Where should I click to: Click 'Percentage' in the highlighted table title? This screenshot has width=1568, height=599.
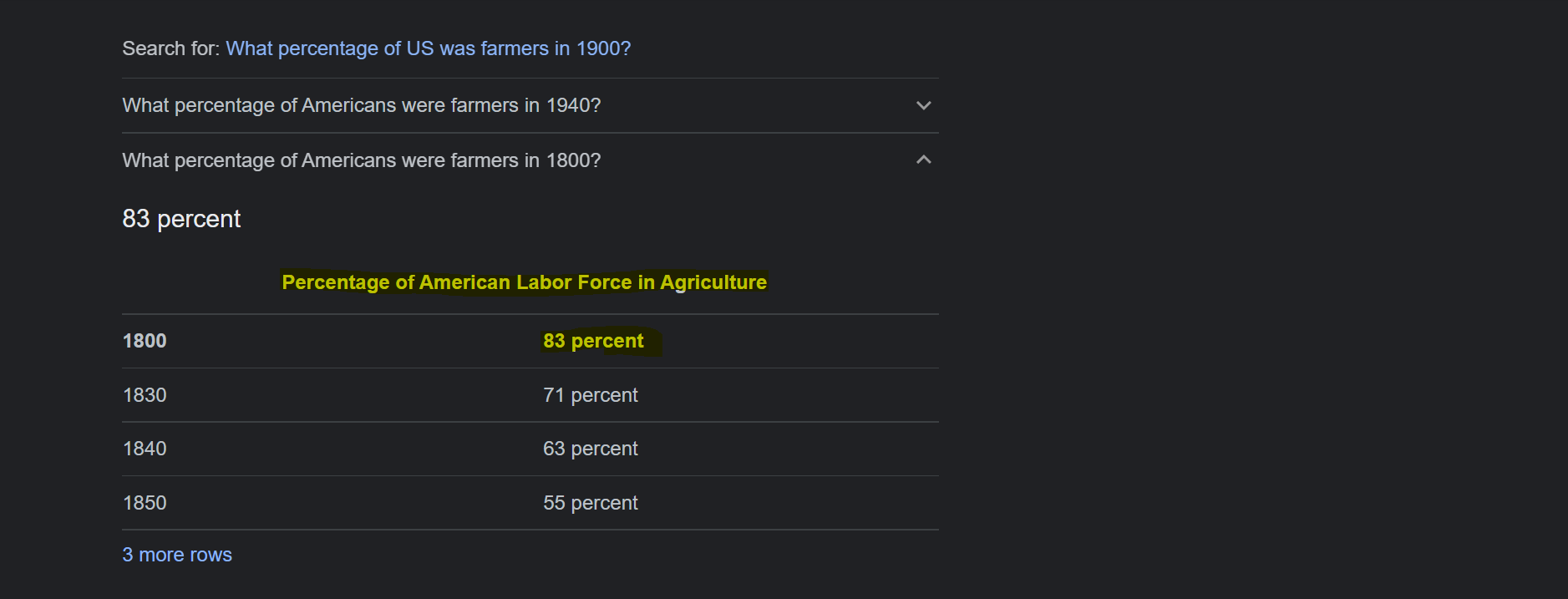pyautogui.click(x=335, y=282)
